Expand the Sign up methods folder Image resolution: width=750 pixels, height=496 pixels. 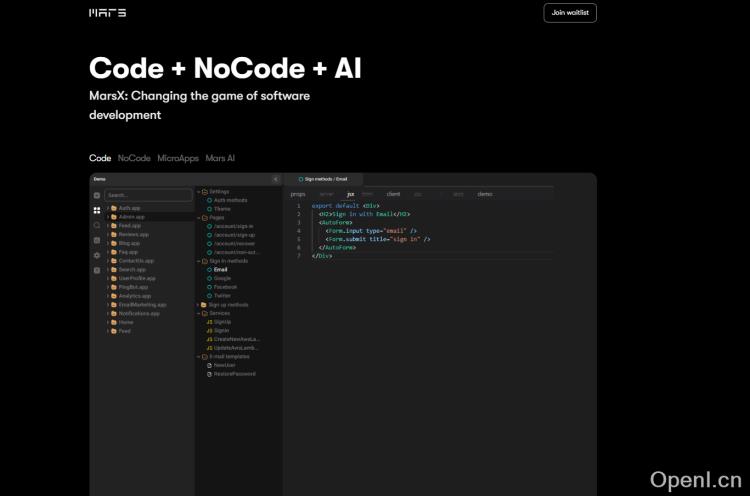pyautogui.click(x=199, y=304)
